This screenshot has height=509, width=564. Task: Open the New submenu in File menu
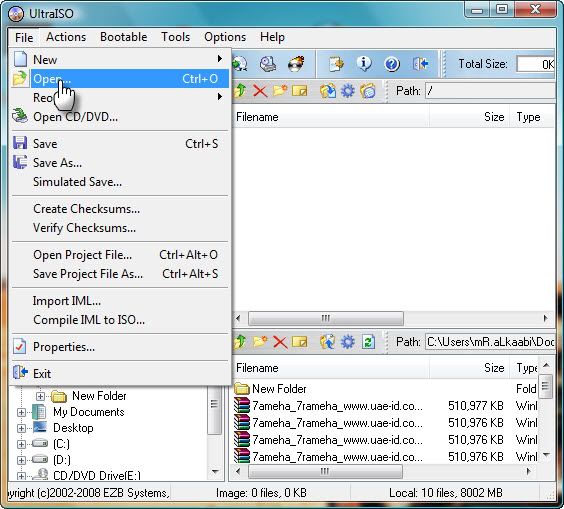(120, 59)
